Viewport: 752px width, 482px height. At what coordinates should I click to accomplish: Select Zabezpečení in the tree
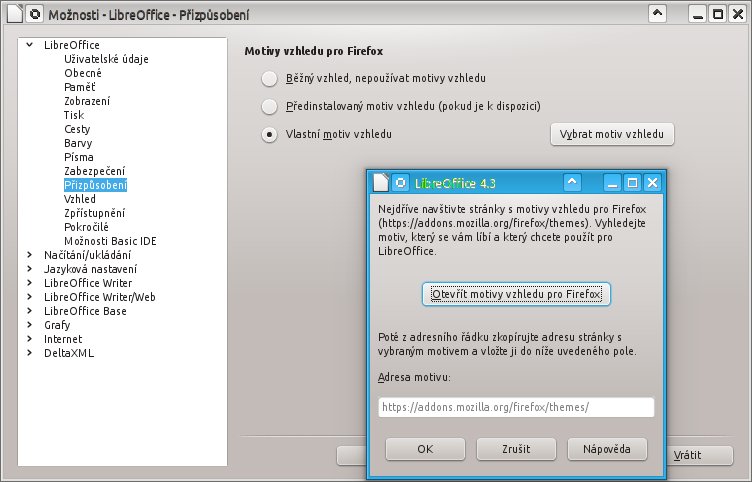coord(94,171)
